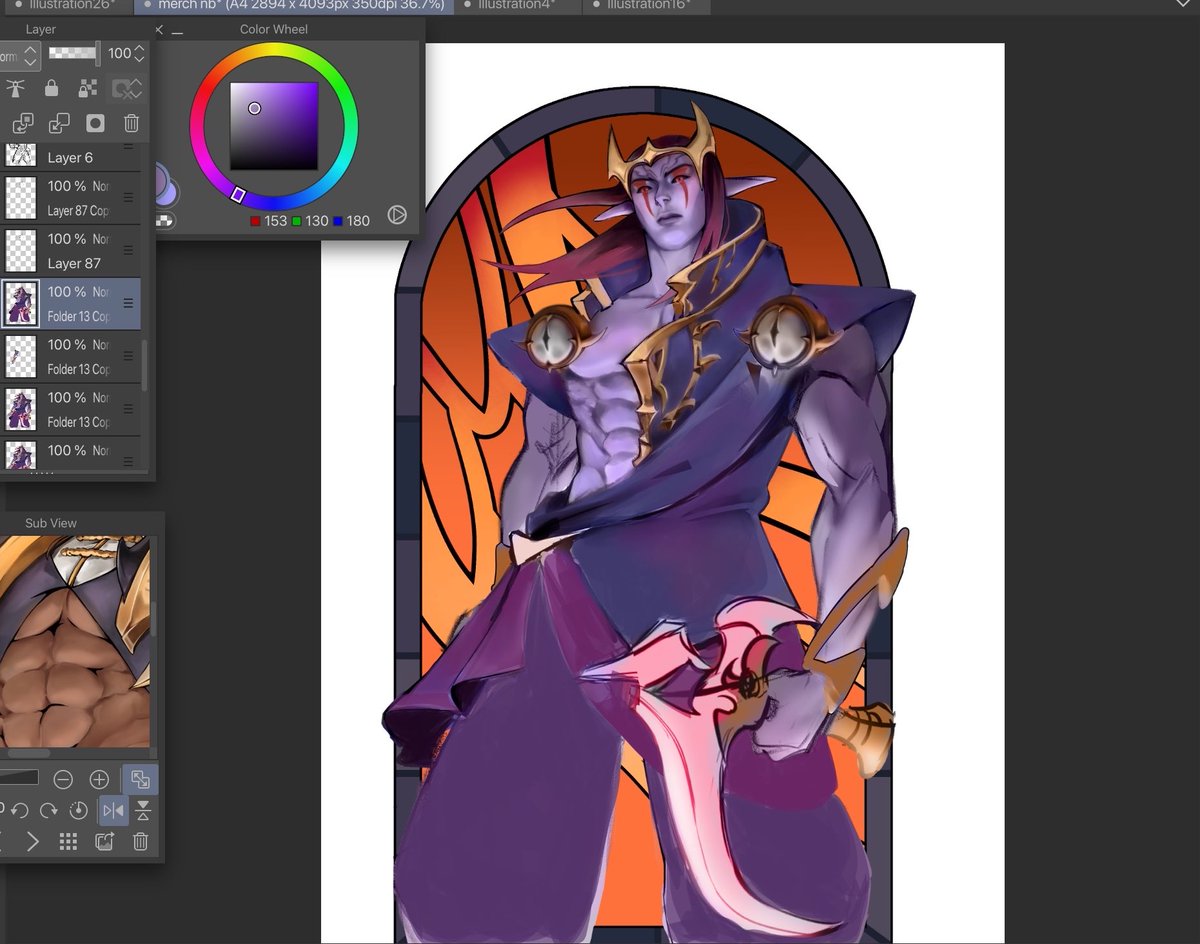
Task: Click the Sub View vertical scrollbar
Action: point(153,620)
